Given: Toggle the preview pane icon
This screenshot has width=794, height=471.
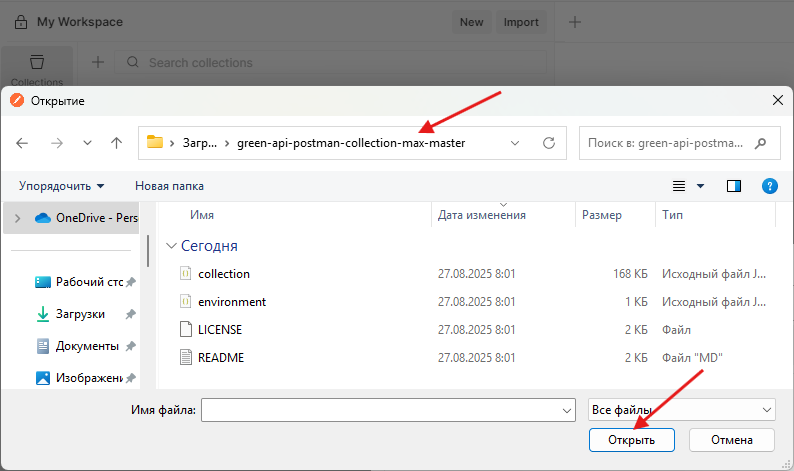Looking at the screenshot, I should (x=734, y=186).
